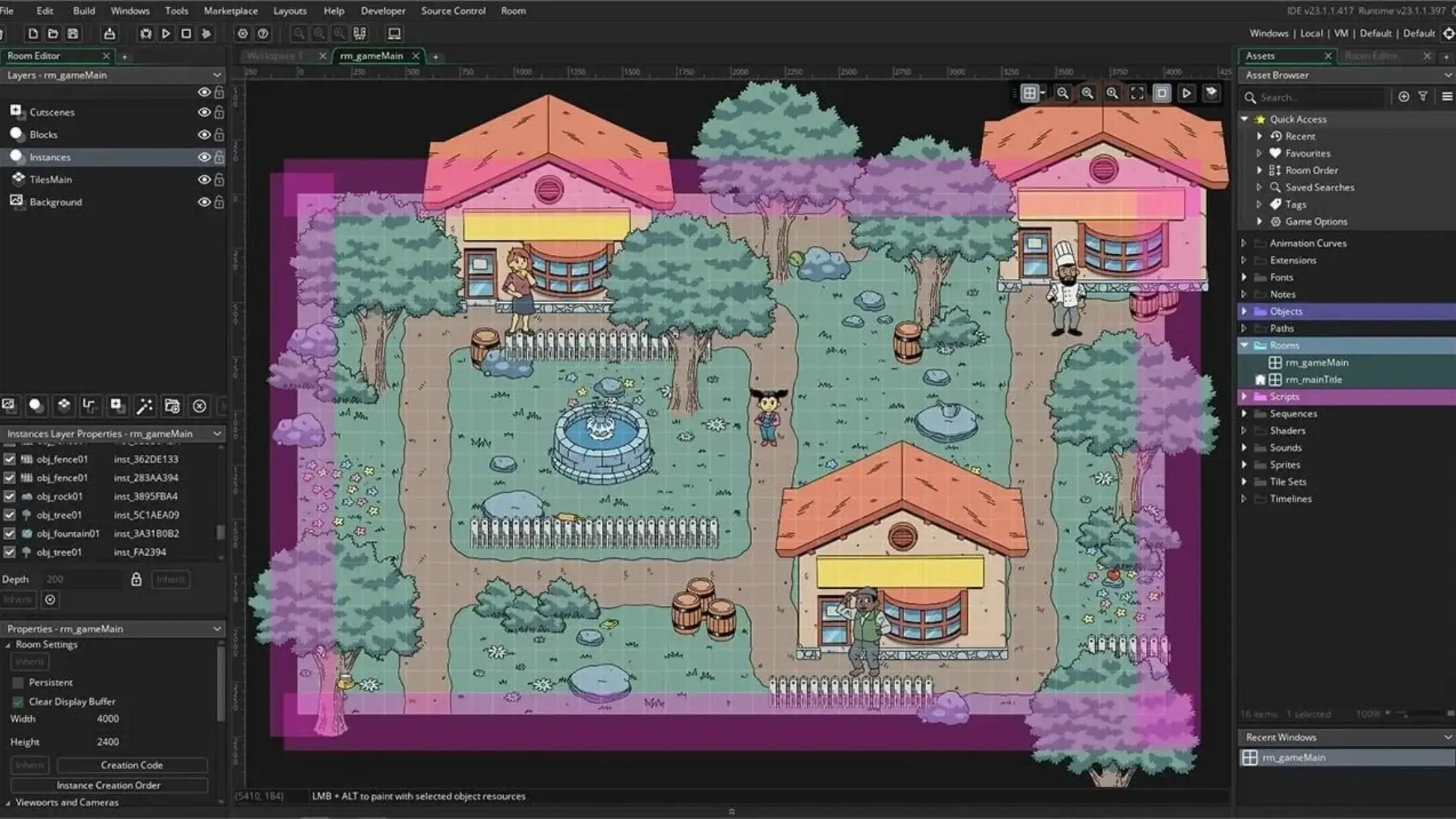Viewport: 1456px width, 819px height.
Task: Click the Creation Code button
Action: click(131, 765)
